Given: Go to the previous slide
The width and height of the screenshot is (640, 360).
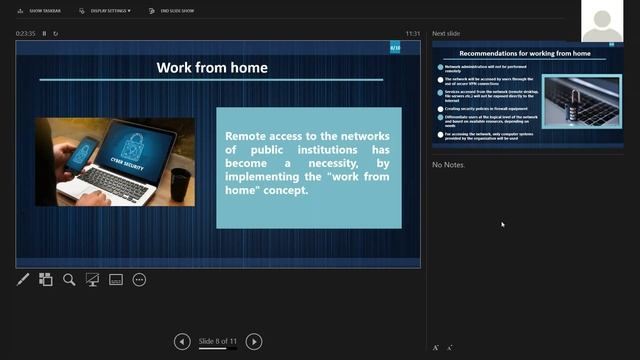Looking at the screenshot, I should click(182, 342).
